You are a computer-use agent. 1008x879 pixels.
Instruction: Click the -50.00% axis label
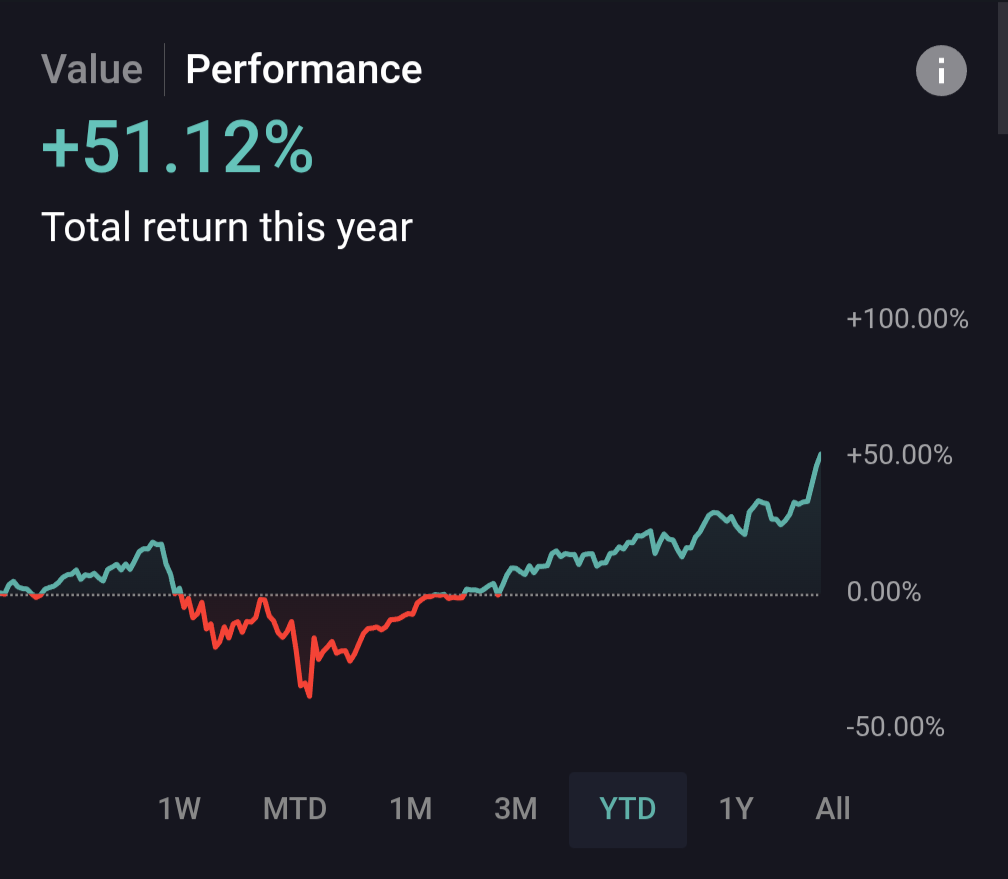click(895, 727)
